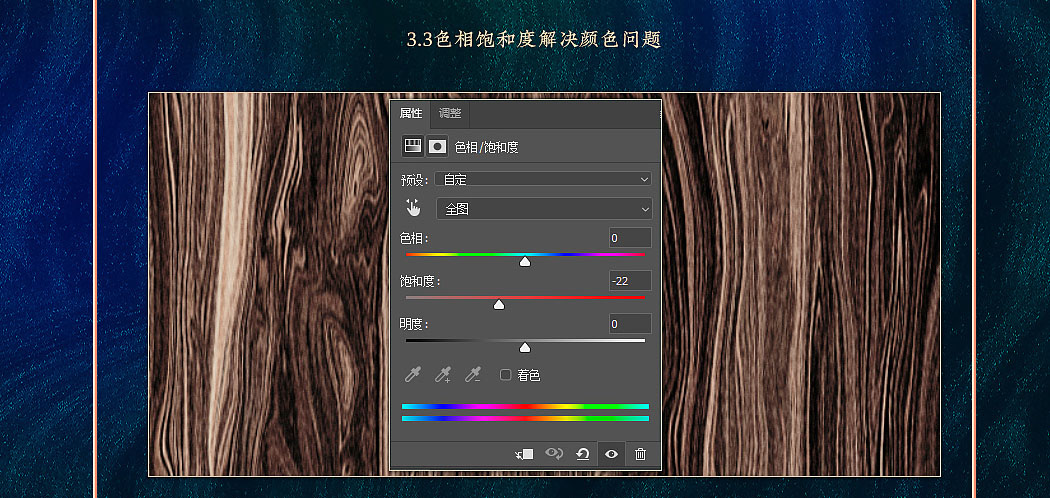The width and height of the screenshot is (1050, 498).
Task: Switch to the 调整 tab
Action: click(450, 114)
